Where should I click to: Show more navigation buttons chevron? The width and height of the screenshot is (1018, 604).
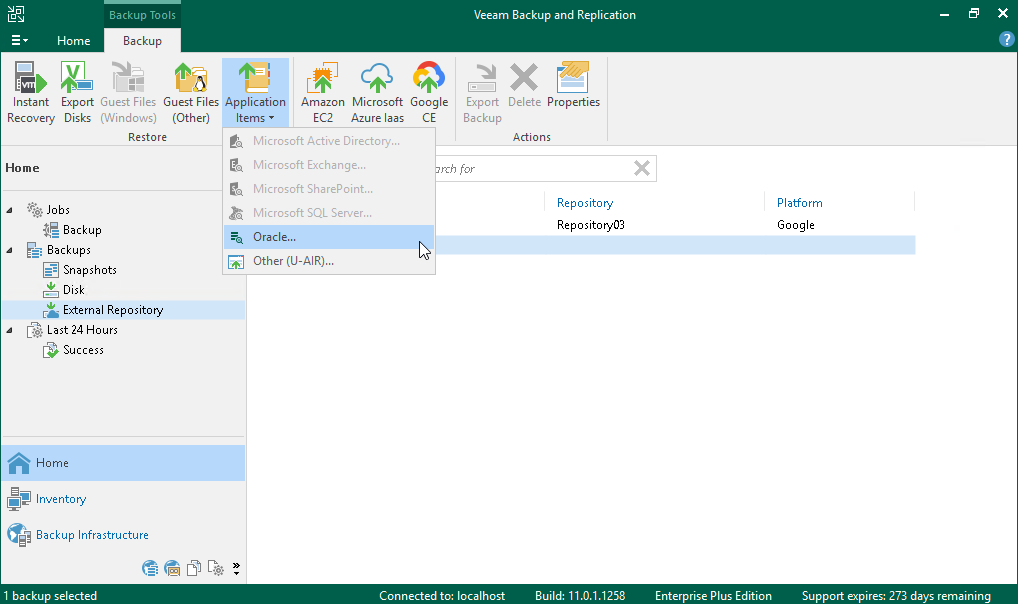tap(236, 569)
